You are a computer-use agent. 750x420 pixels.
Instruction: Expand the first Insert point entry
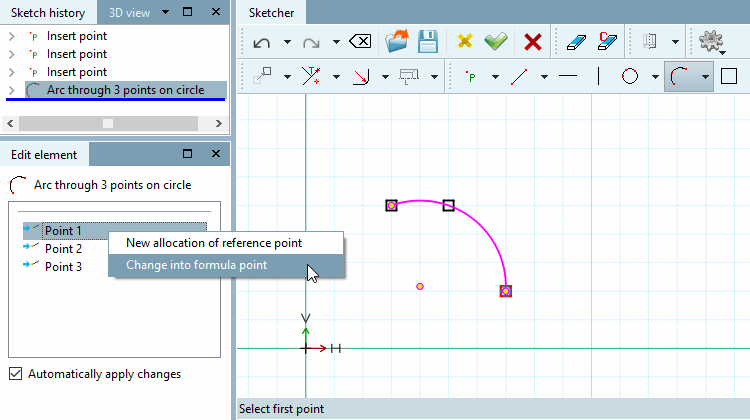[12, 36]
